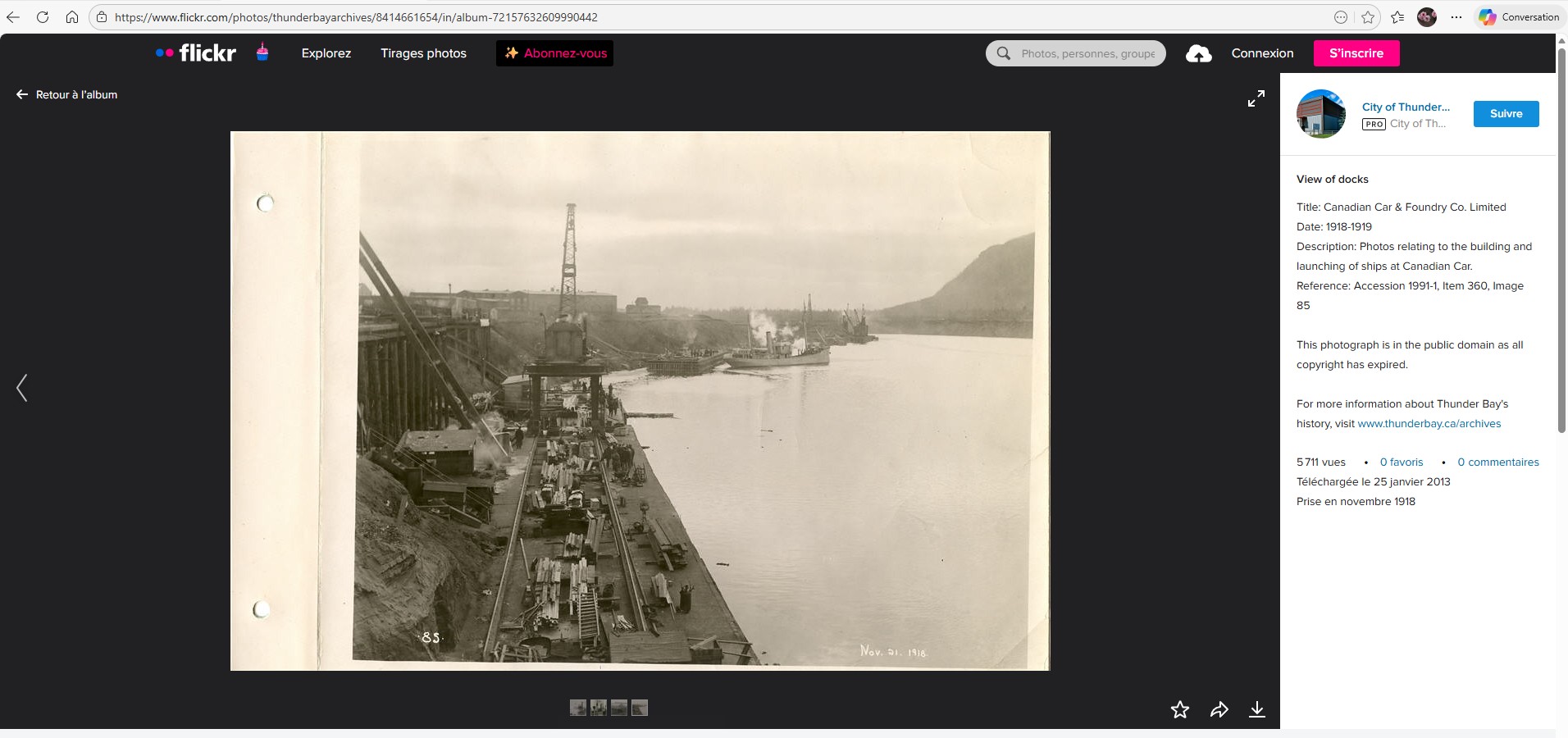The height and width of the screenshot is (738, 1568).
Task: Select the first thumbnail below the photo
Action: click(x=578, y=708)
